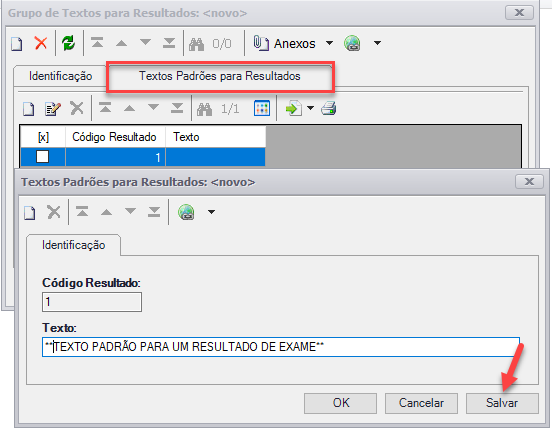Click green refresh arrows icon
Viewport: 552px width, 431px height.
(x=69, y=43)
